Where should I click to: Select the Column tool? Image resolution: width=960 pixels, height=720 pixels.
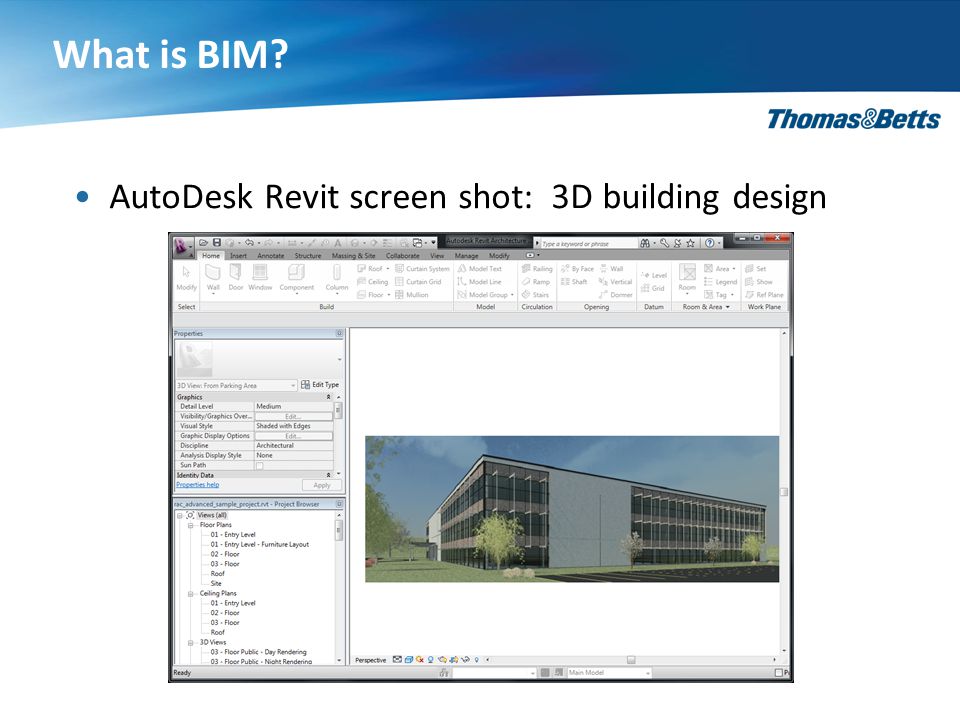pos(337,279)
